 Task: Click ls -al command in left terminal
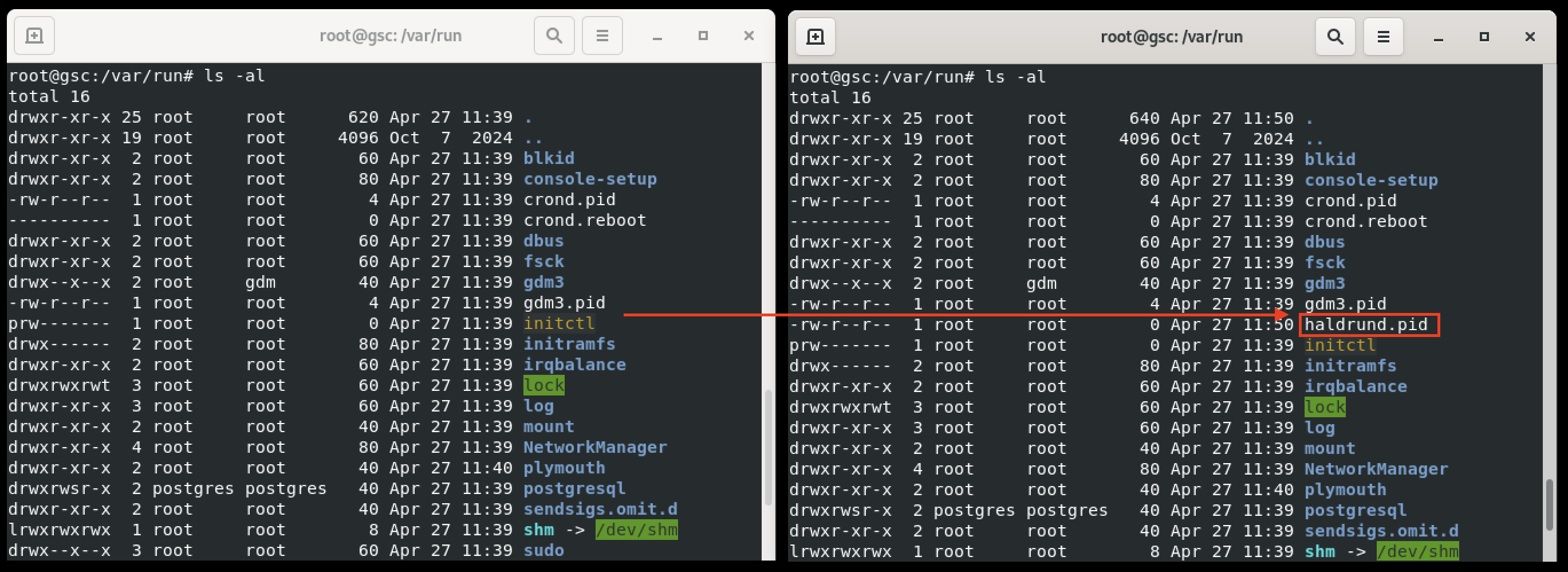[234, 76]
